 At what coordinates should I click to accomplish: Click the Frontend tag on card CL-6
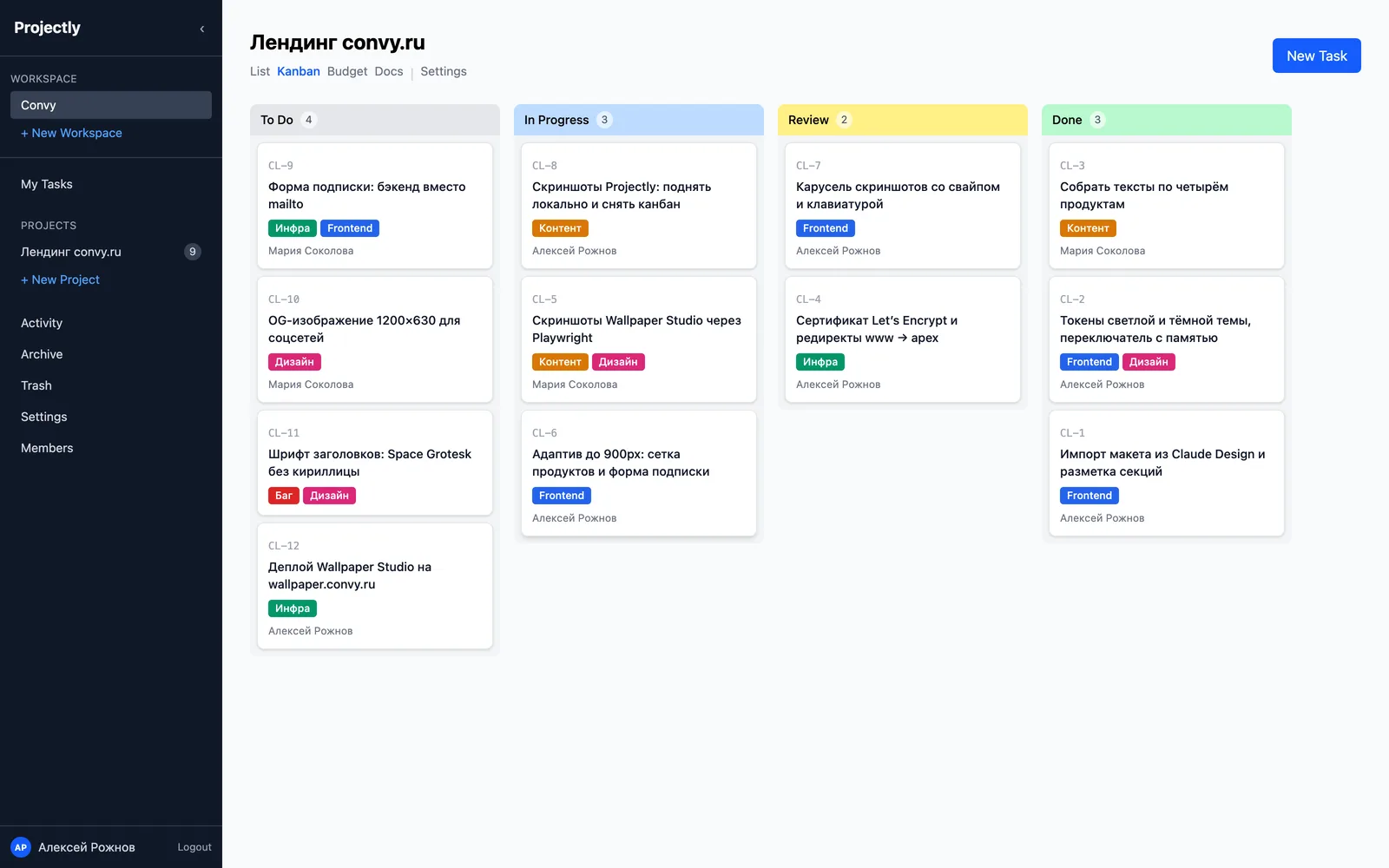tap(562, 496)
